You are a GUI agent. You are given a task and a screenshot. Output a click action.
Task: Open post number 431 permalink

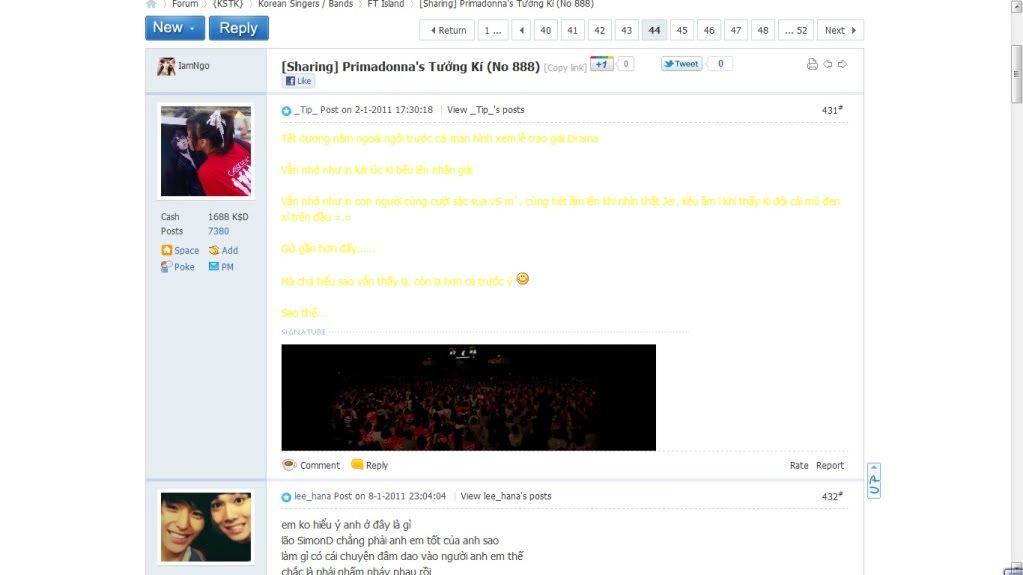[832, 110]
